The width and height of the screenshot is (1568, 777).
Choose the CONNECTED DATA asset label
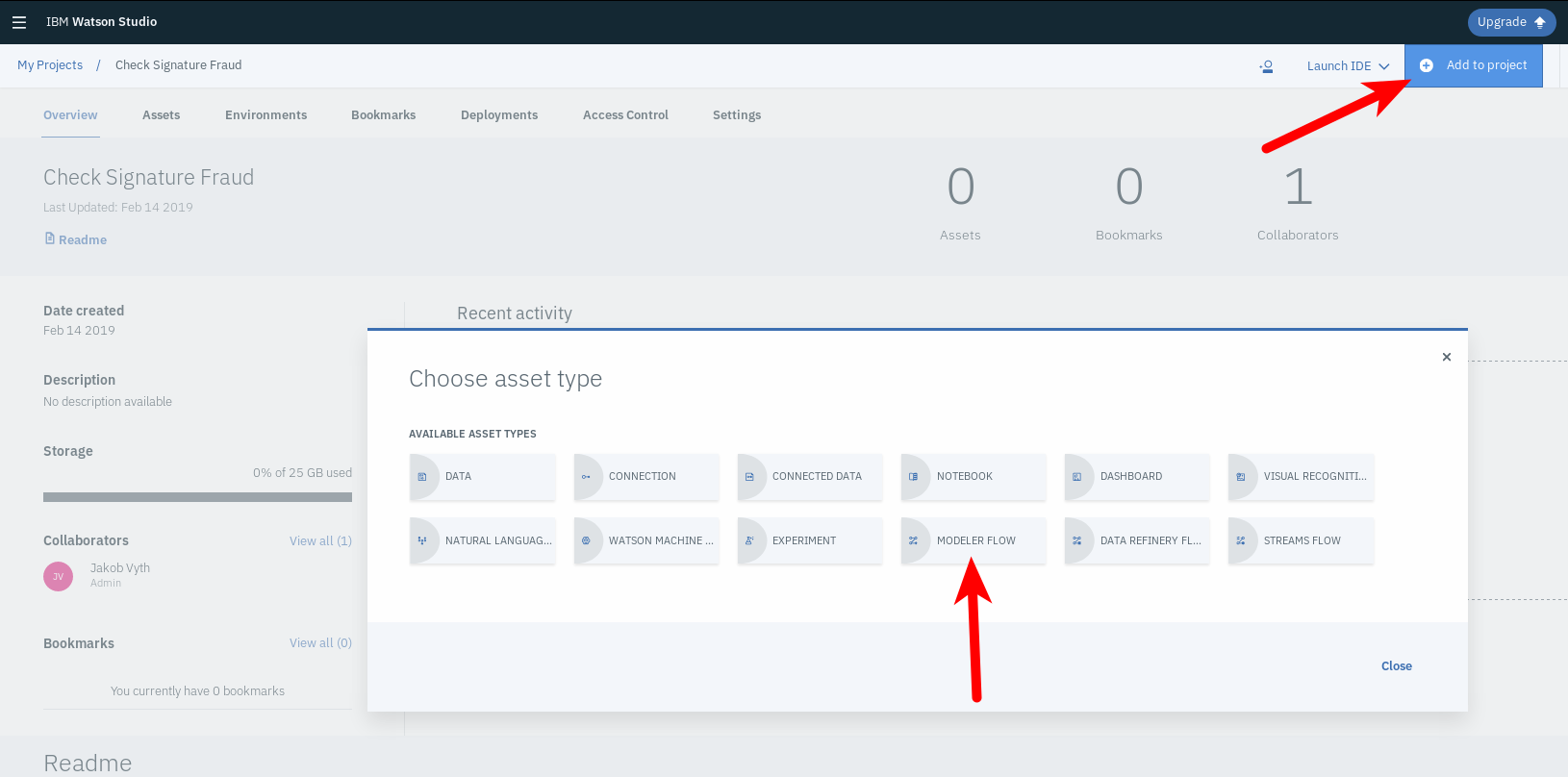click(817, 477)
